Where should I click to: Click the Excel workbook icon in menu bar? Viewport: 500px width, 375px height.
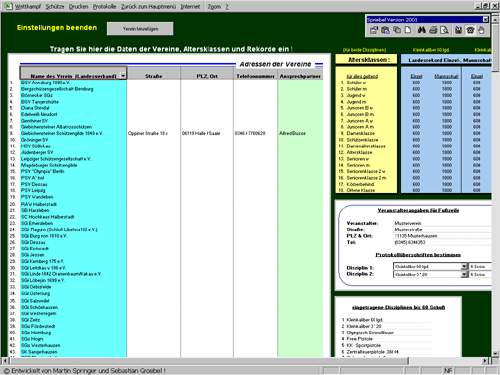[8, 6]
